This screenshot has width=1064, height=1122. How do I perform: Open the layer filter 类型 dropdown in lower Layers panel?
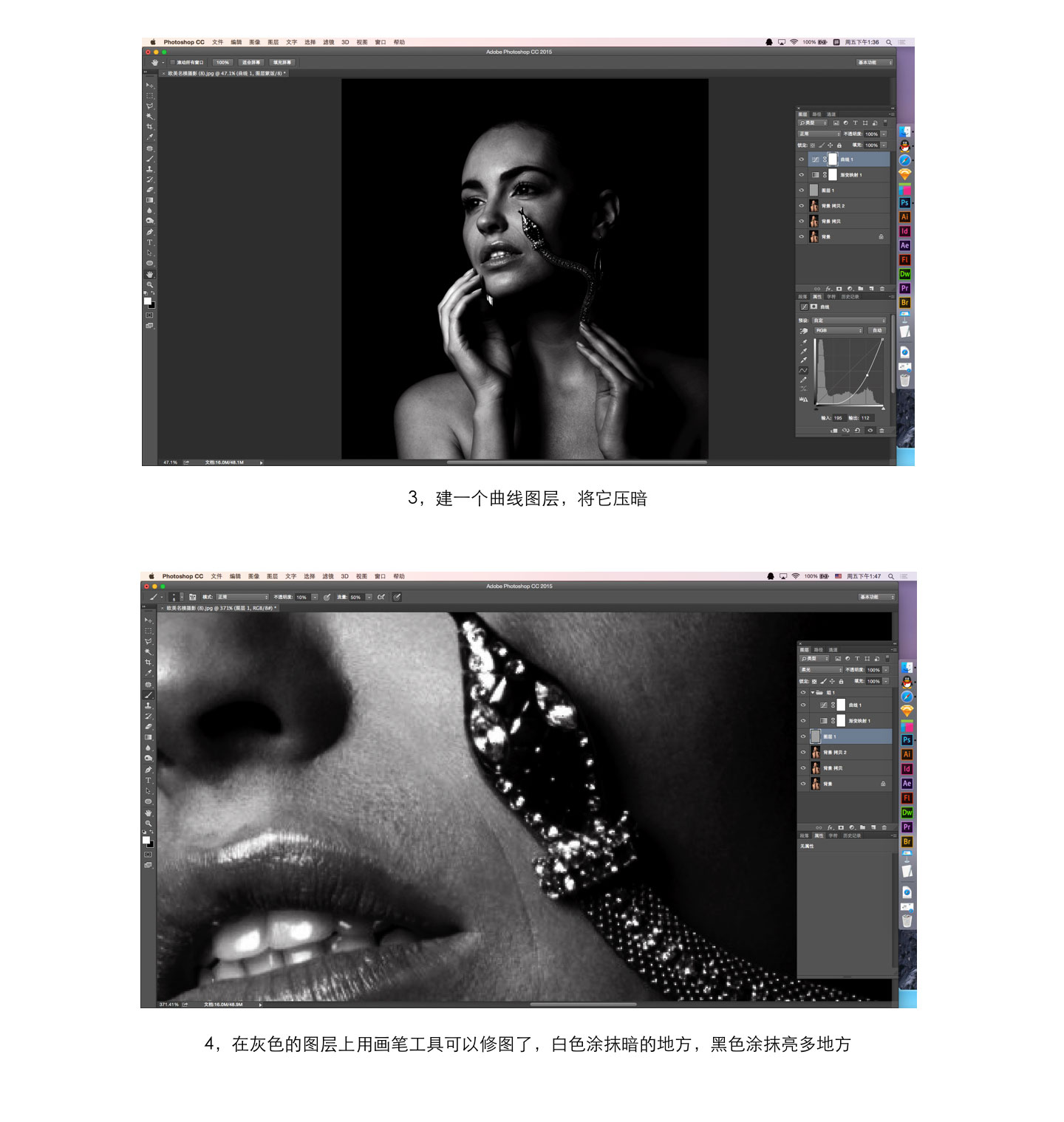point(814,659)
